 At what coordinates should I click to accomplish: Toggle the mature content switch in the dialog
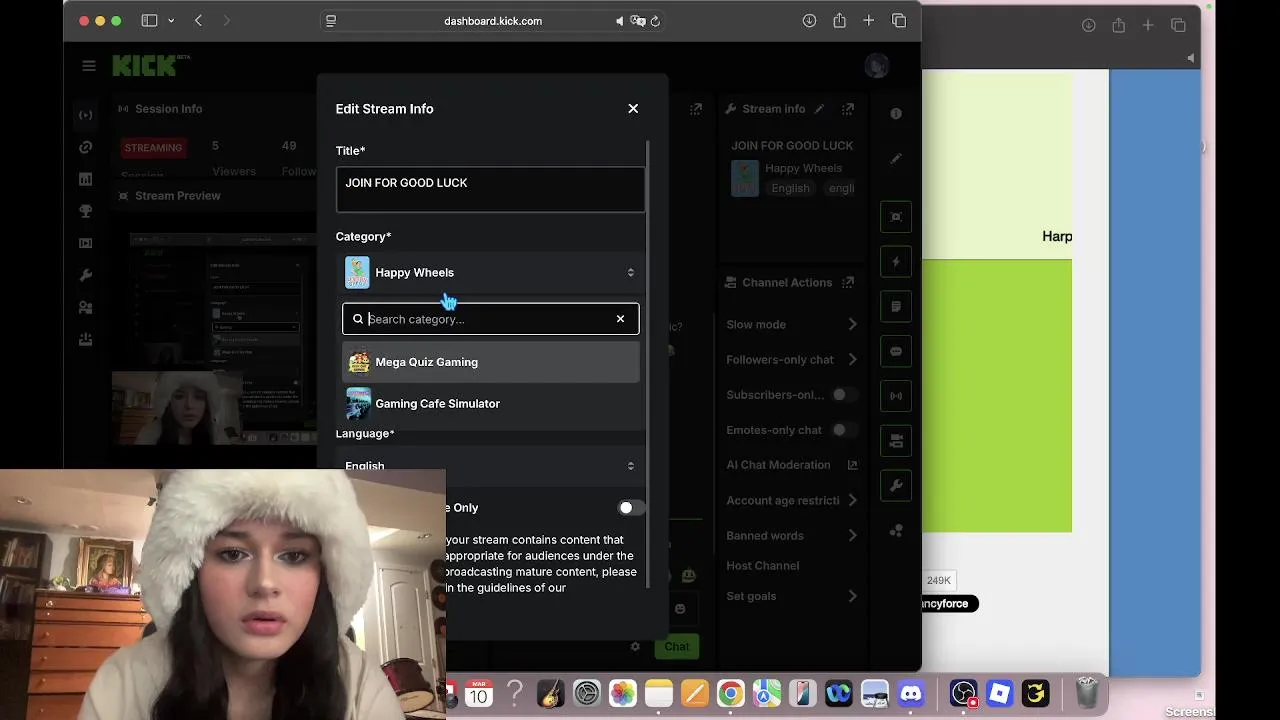629,508
